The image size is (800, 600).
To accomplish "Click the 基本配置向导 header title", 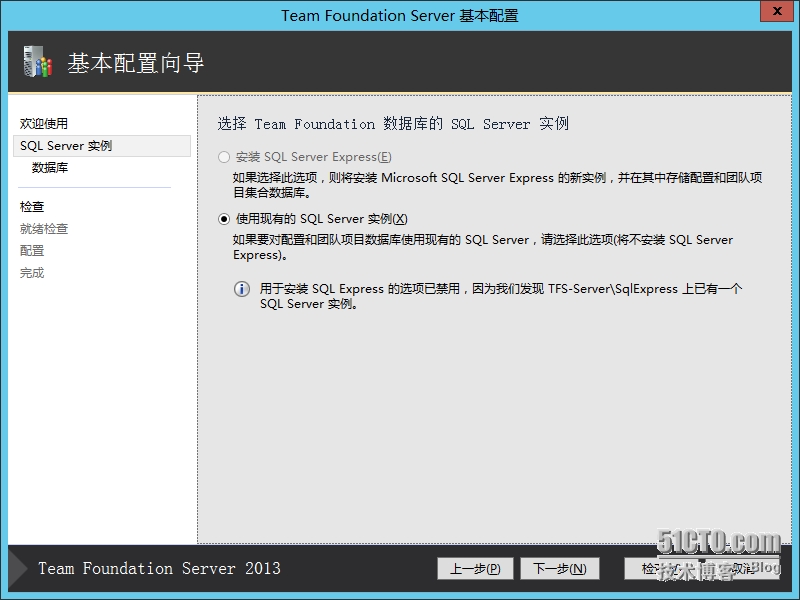I will 136,63.
